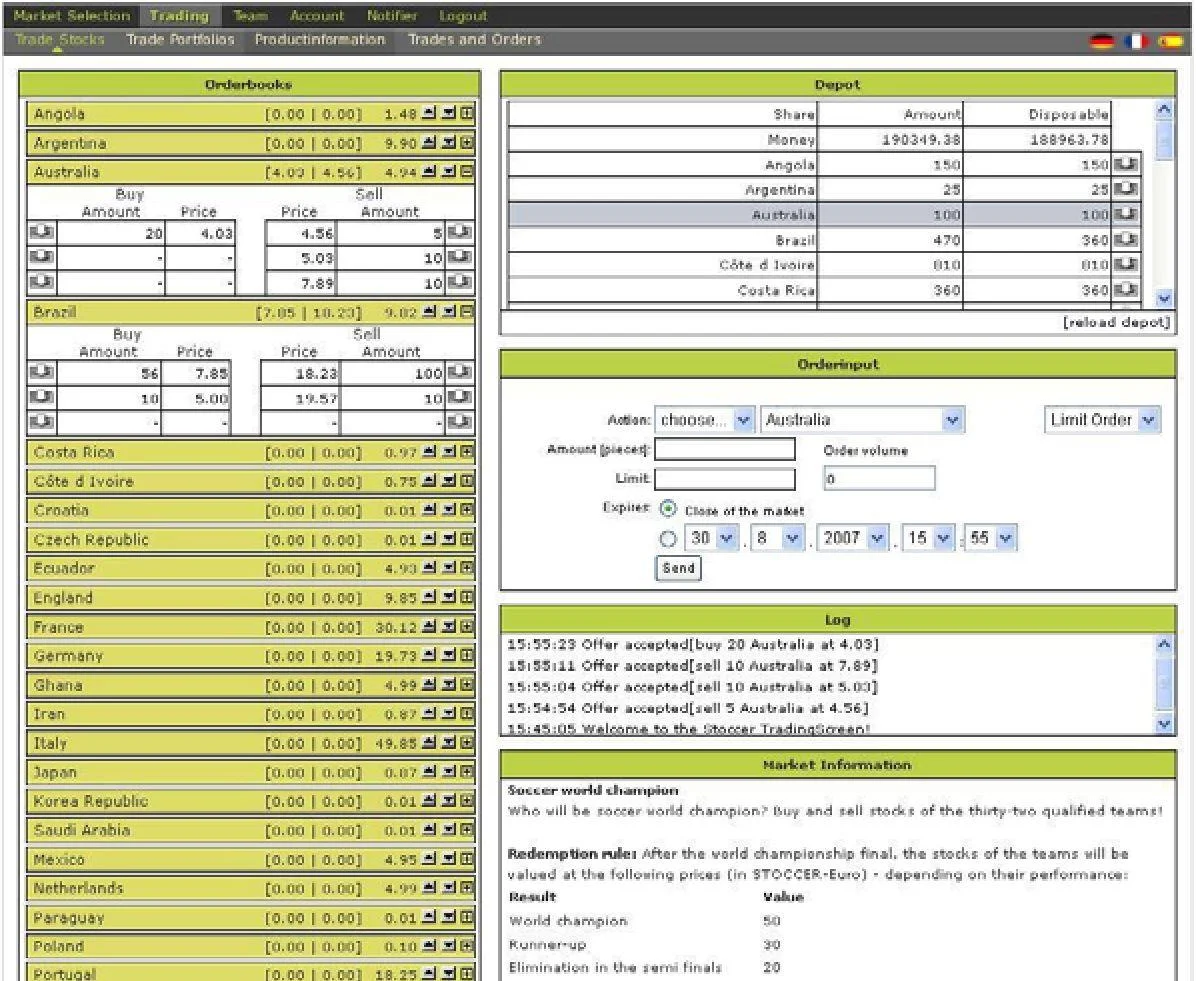The width and height of the screenshot is (1196, 981).
Task: Click the Amount (pieces) input field
Action: point(725,449)
